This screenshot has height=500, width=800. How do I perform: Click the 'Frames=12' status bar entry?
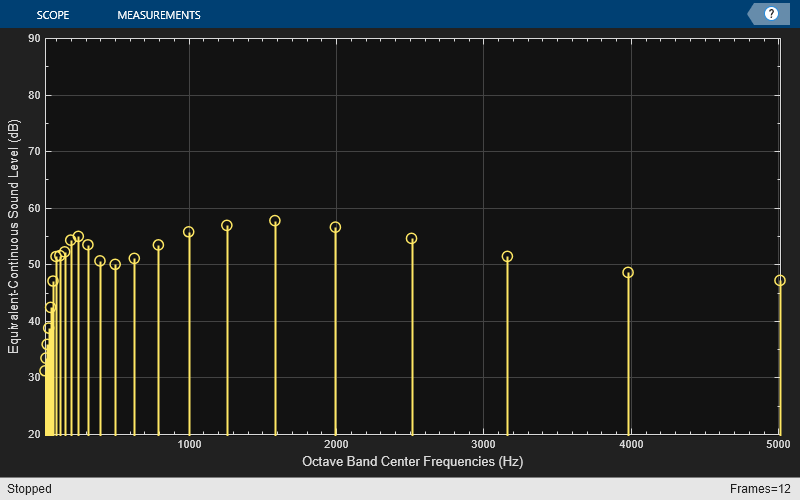(x=760, y=489)
